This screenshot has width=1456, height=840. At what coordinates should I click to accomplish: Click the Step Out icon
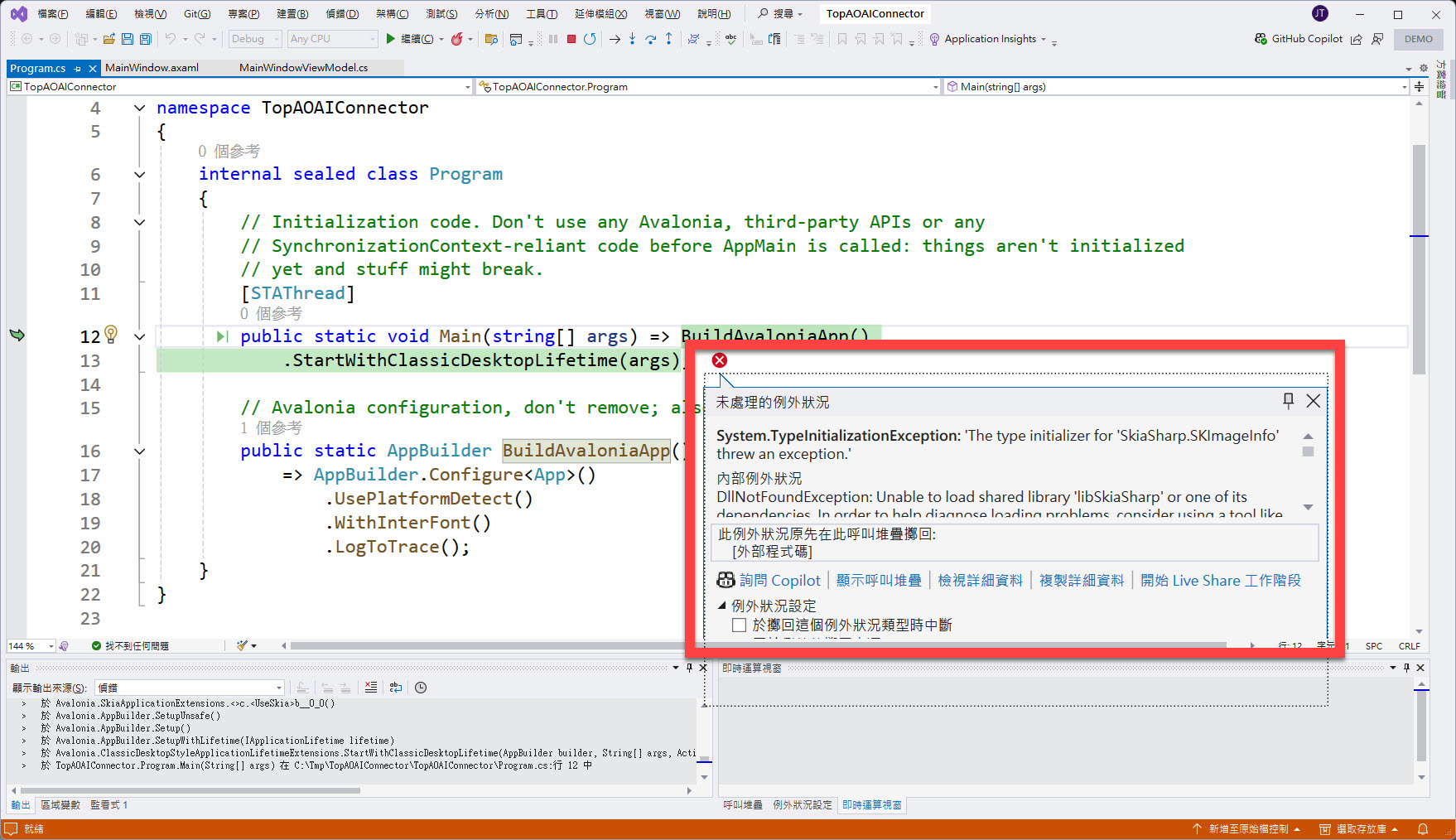pos(668,39)
